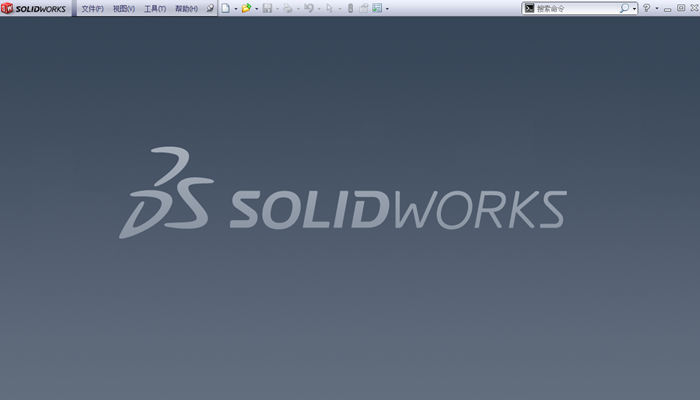Expand the Save dropdown arrow
This screenshot has height=400, width=700.
(277, 8)
